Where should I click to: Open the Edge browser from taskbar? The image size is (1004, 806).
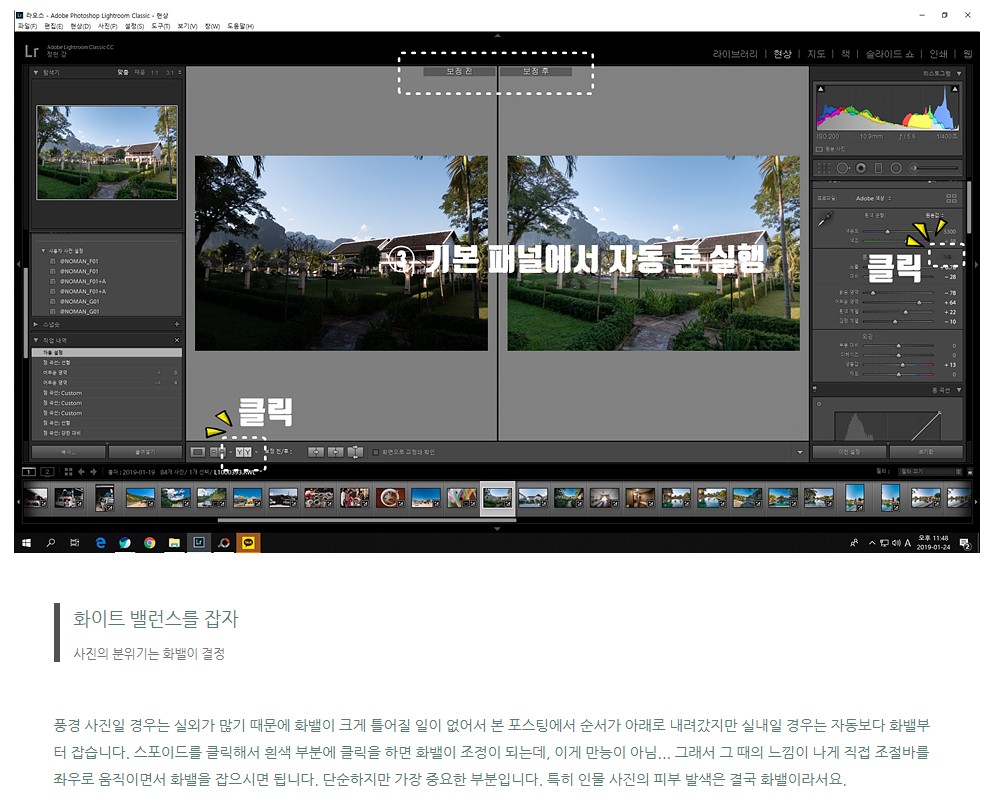point(101,543)
